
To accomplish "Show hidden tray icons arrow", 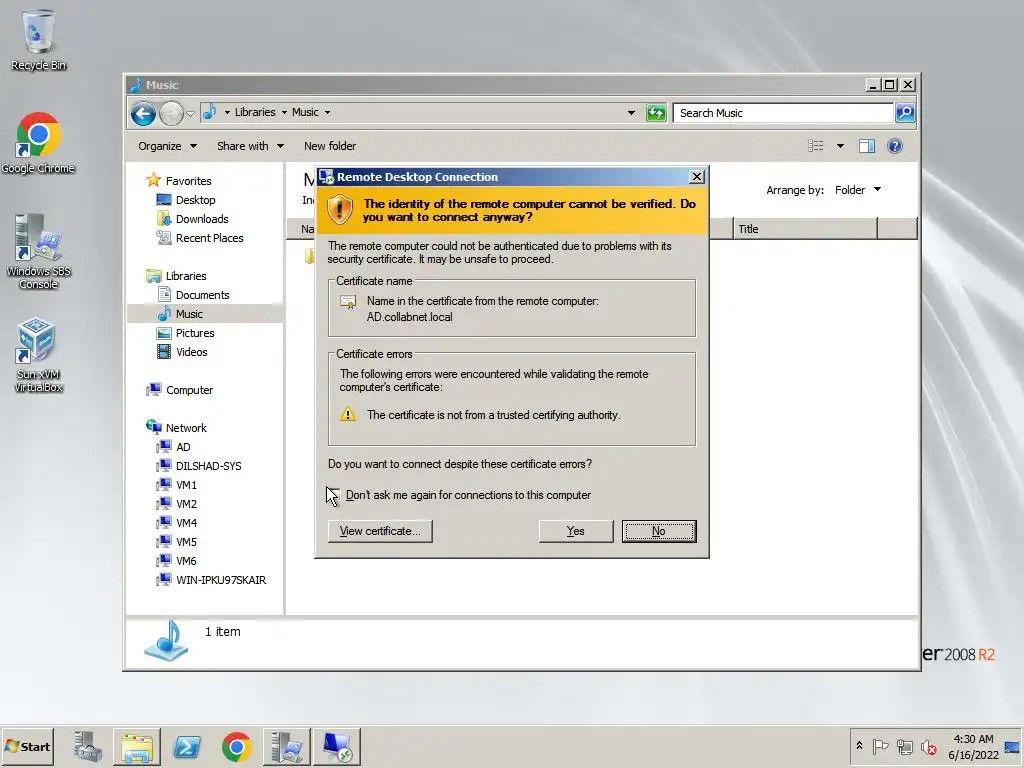I will (x=859, y=746).
